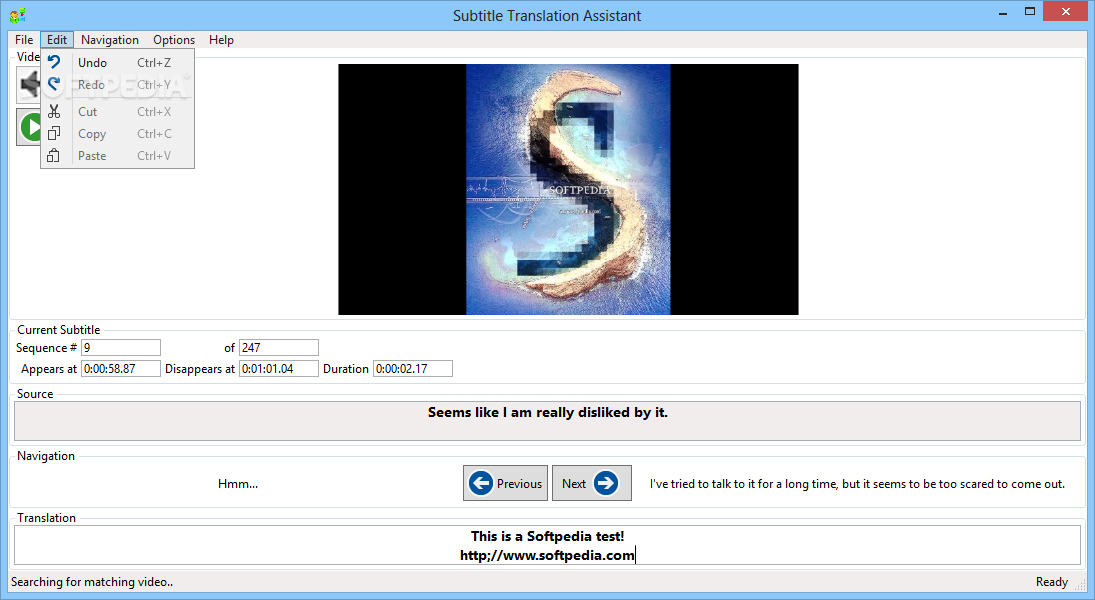Viewport: 1095px width, 600px height.
Task: Click the upcoming subtitle text 'I've tried to talk'
Action: coord(857,484)
